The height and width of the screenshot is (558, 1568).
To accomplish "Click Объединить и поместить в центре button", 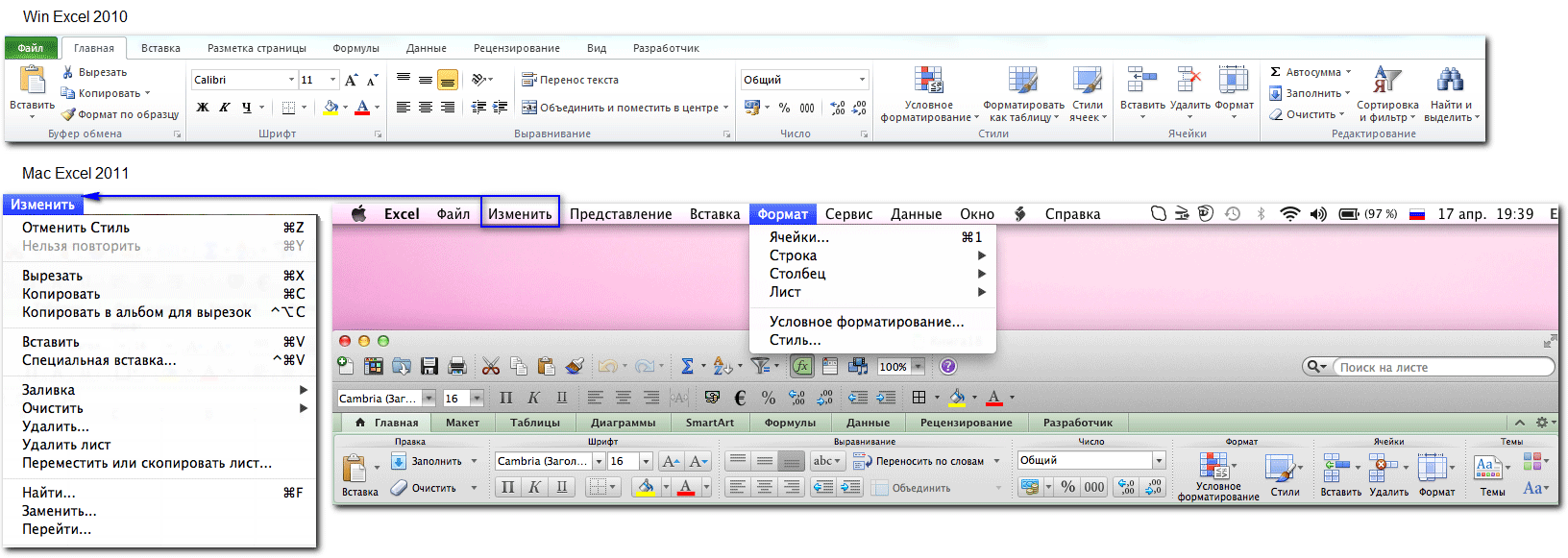I will [x=625, y=108].
